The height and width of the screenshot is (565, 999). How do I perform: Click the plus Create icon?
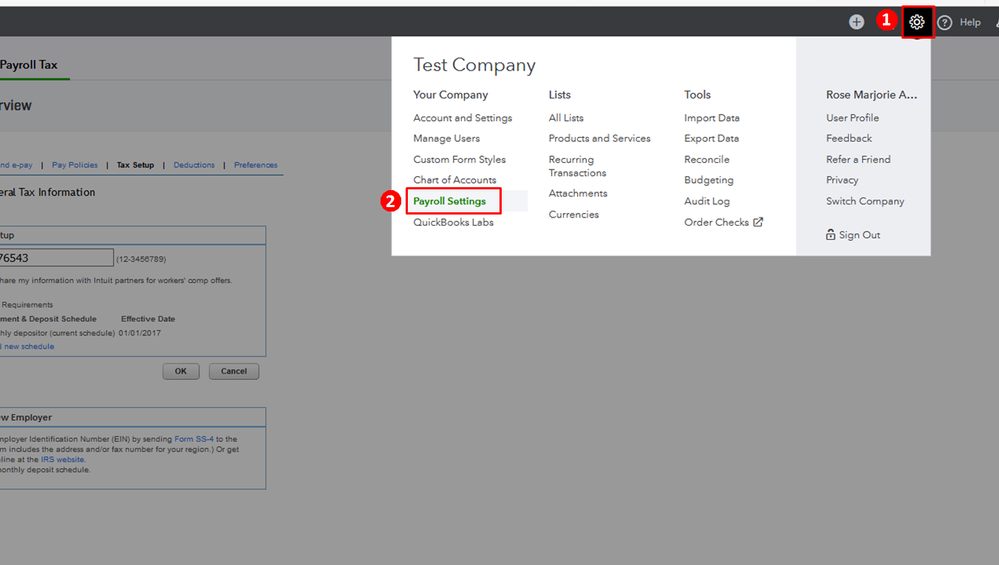click(x=857, y=22)
